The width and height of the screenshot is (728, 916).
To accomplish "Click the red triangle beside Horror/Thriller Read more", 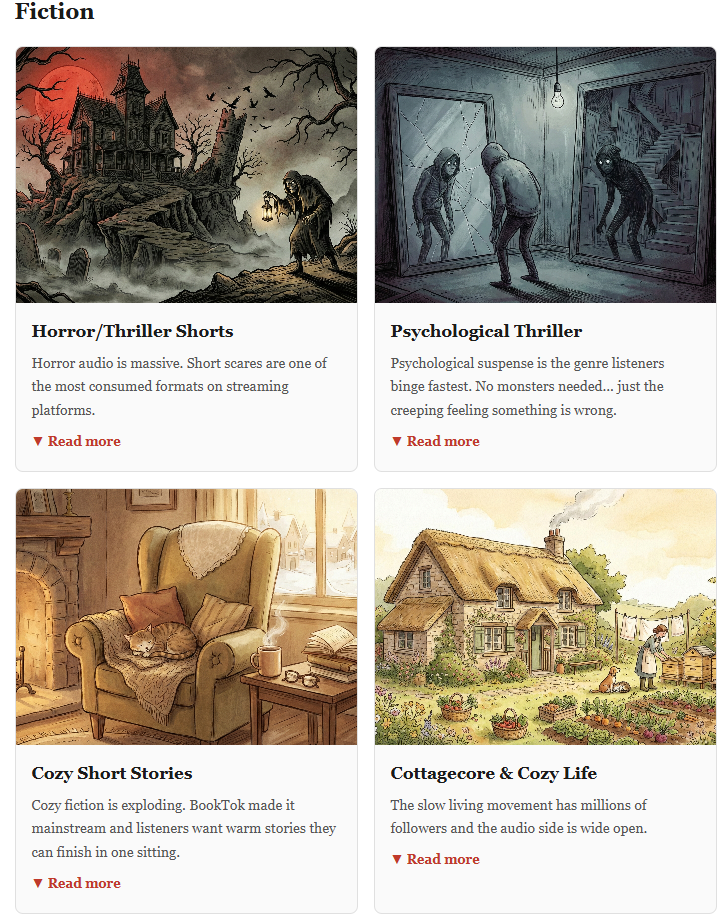I will pyautogui.click(x=37, y=441).
